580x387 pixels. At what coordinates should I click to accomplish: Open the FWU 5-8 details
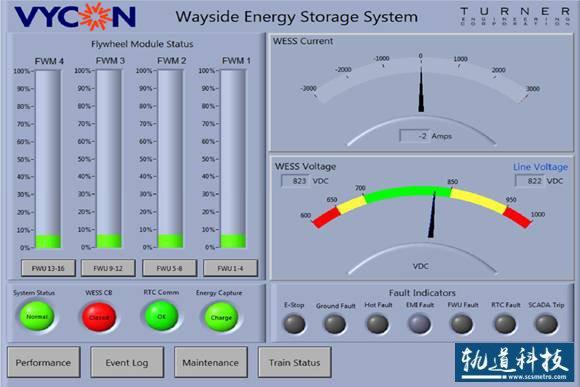pyautogui.click(x=169, y=268)
